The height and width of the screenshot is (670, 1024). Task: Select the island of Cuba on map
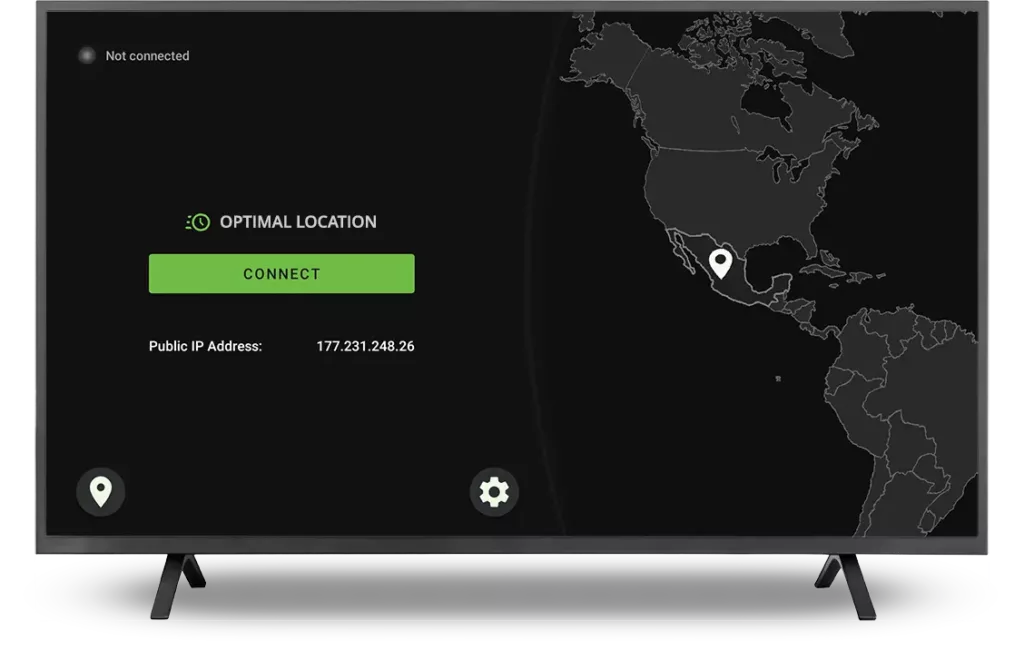click(822, 268)
